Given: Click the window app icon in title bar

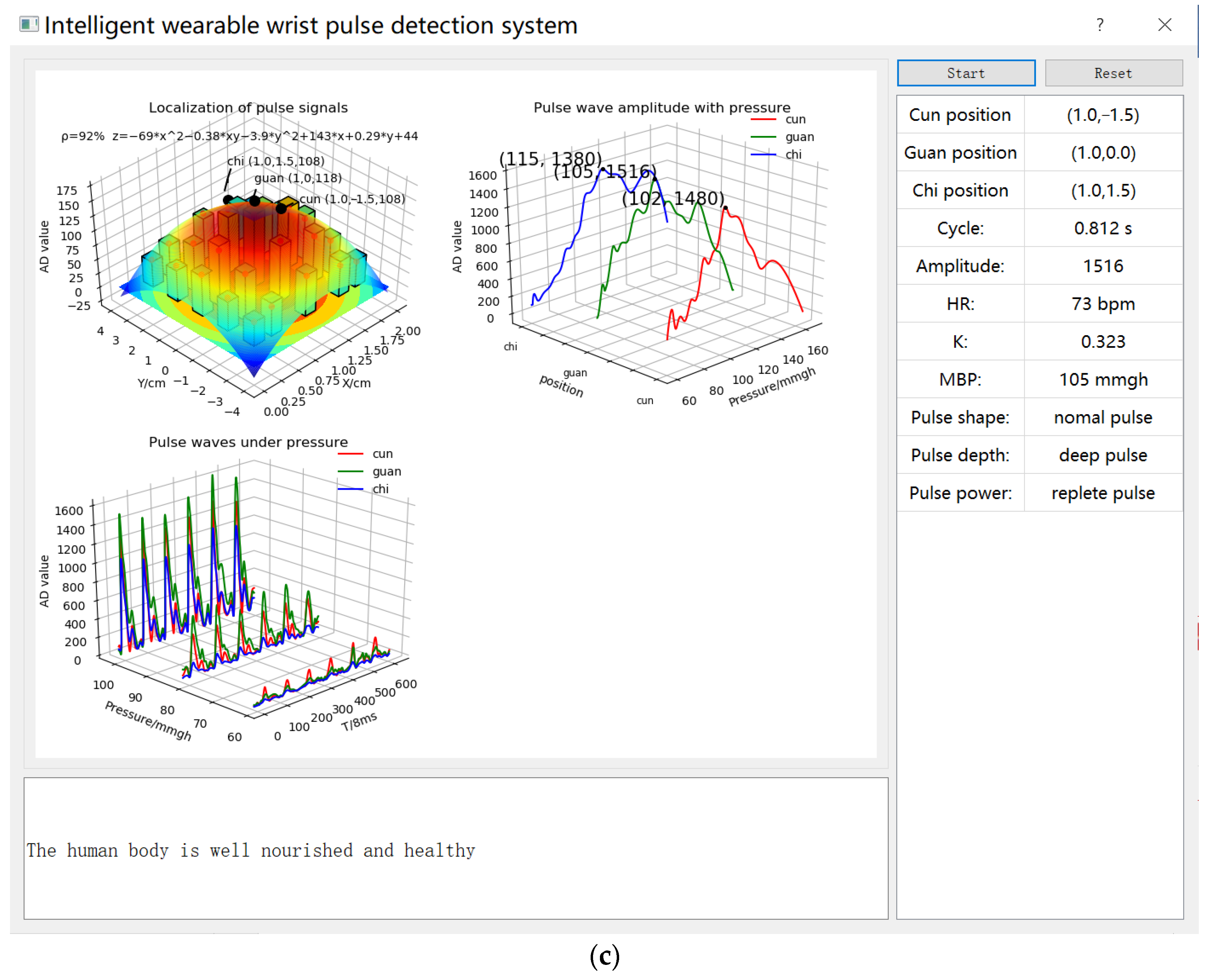Looking at the screenshot, I should [29, 24].
